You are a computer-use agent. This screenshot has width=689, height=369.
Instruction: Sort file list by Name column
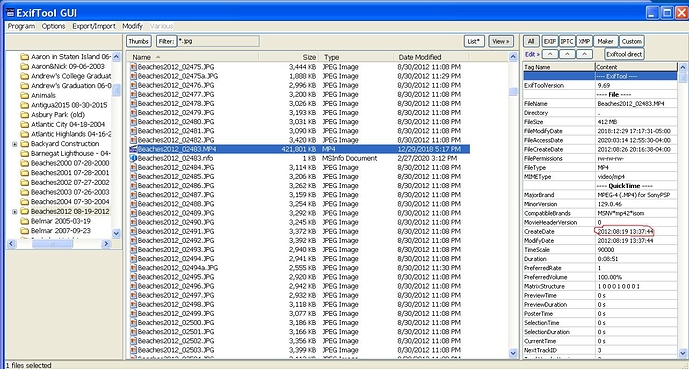(x=192, y=57)
